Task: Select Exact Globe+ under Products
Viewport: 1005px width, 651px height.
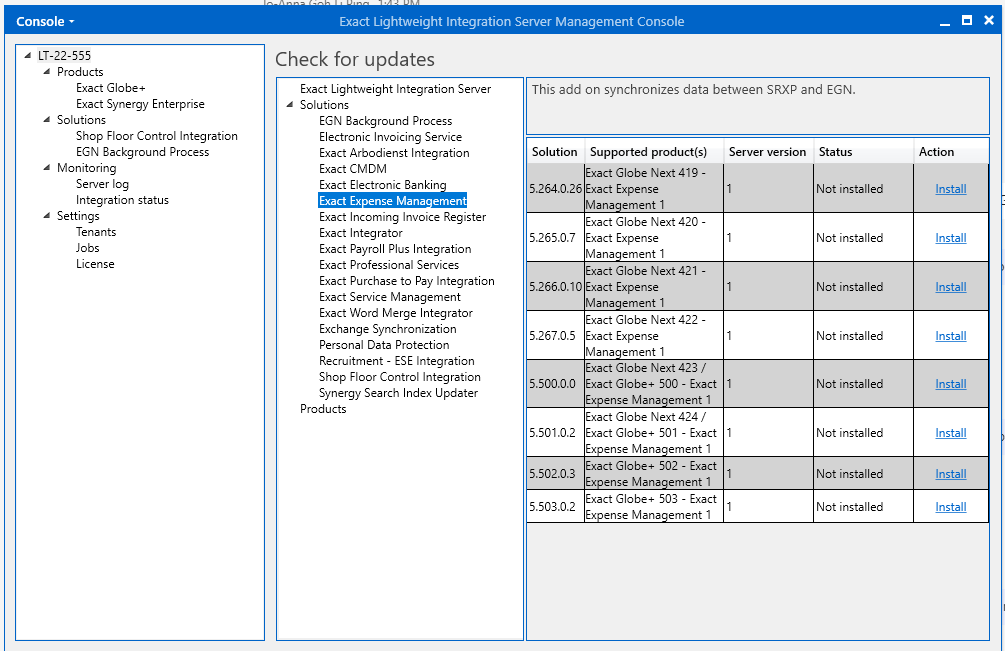Action: click(110, 88)
